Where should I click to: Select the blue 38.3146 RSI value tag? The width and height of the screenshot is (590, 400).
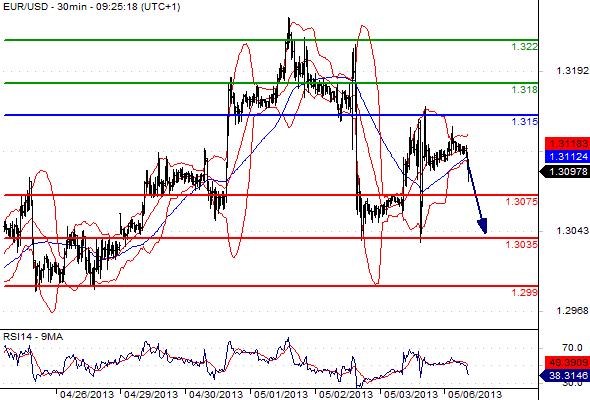(x=565, y=375)
